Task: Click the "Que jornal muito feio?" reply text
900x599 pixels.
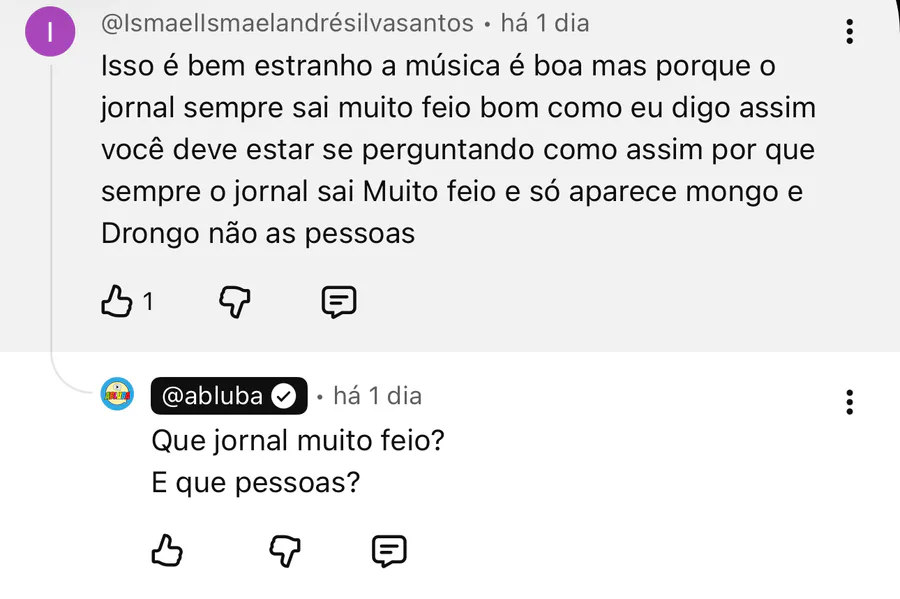Action: 297,440
